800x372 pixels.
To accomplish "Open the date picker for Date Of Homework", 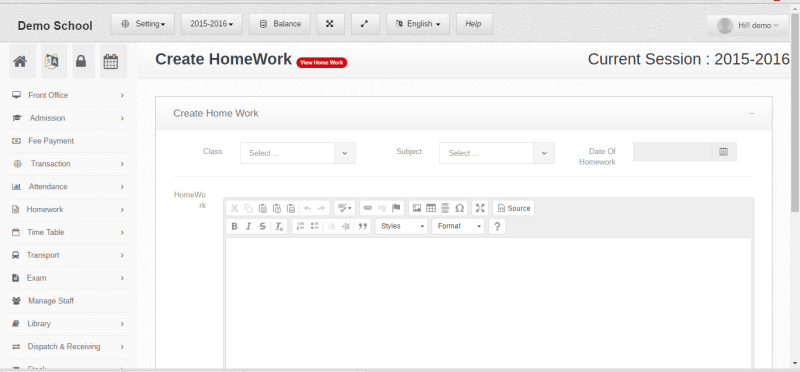I will tap(723, 152).
